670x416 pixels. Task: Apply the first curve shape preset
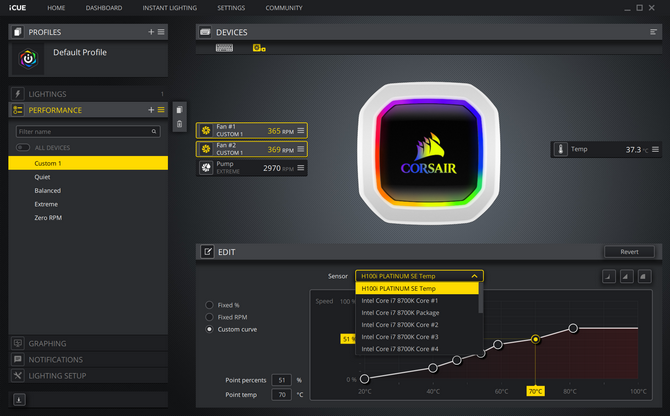coord(609,276)
